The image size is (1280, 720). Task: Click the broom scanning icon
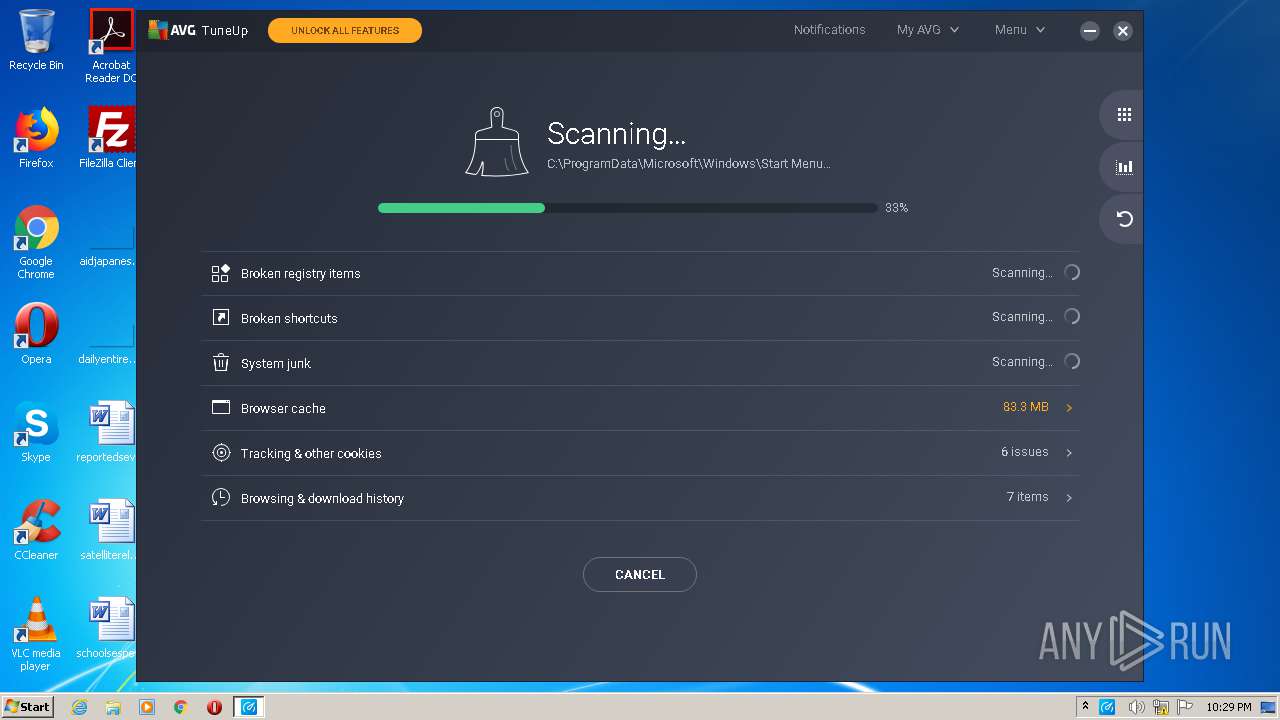pos(497,142)
